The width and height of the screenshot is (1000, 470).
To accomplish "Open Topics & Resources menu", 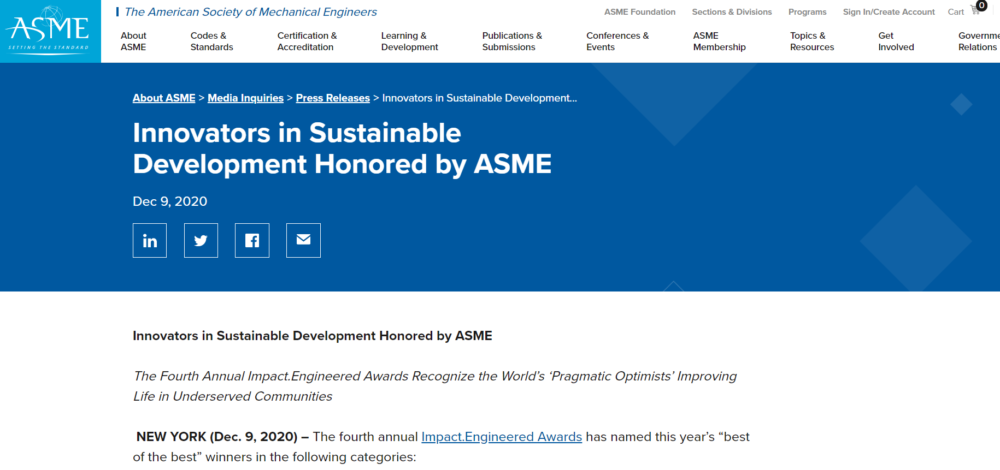I will [811, 41].
